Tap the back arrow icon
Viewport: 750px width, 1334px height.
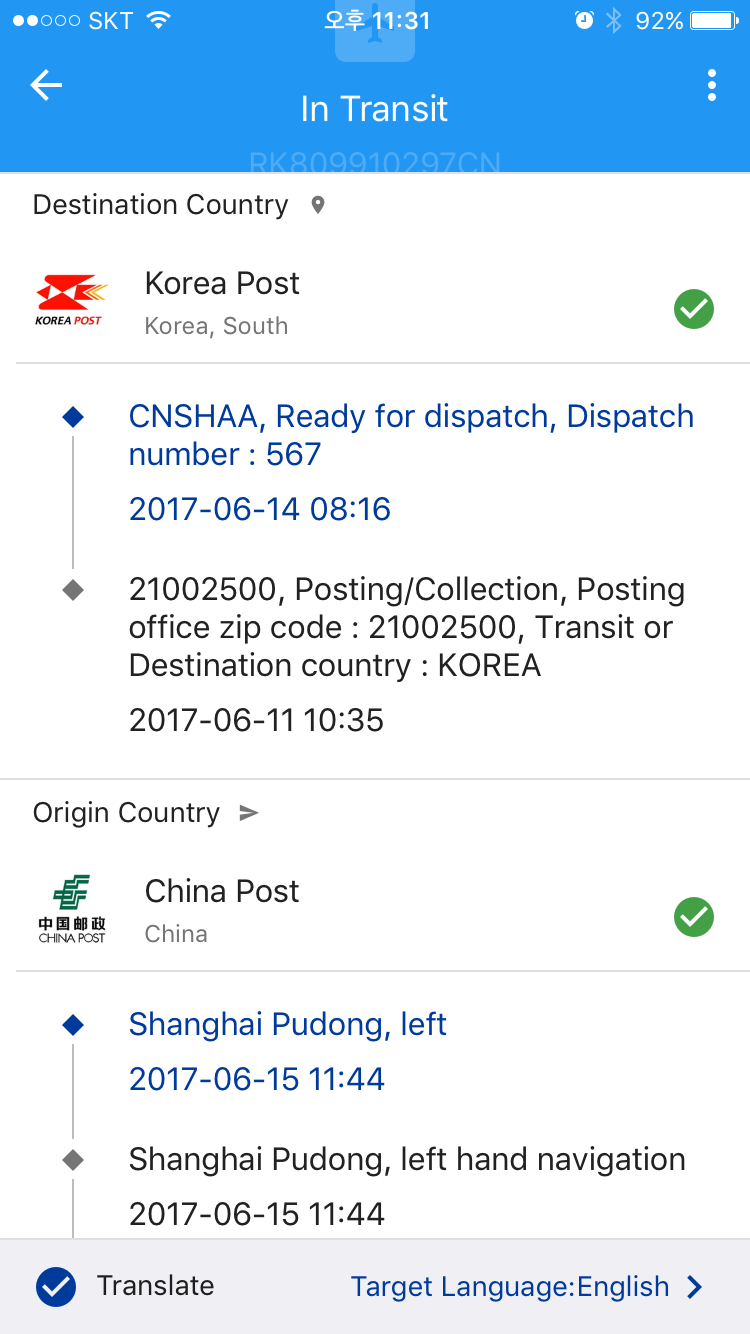tap(46, 86)
